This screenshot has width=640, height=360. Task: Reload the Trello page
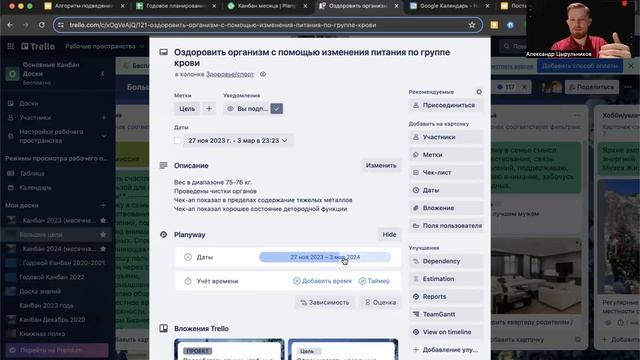[42, 25]
